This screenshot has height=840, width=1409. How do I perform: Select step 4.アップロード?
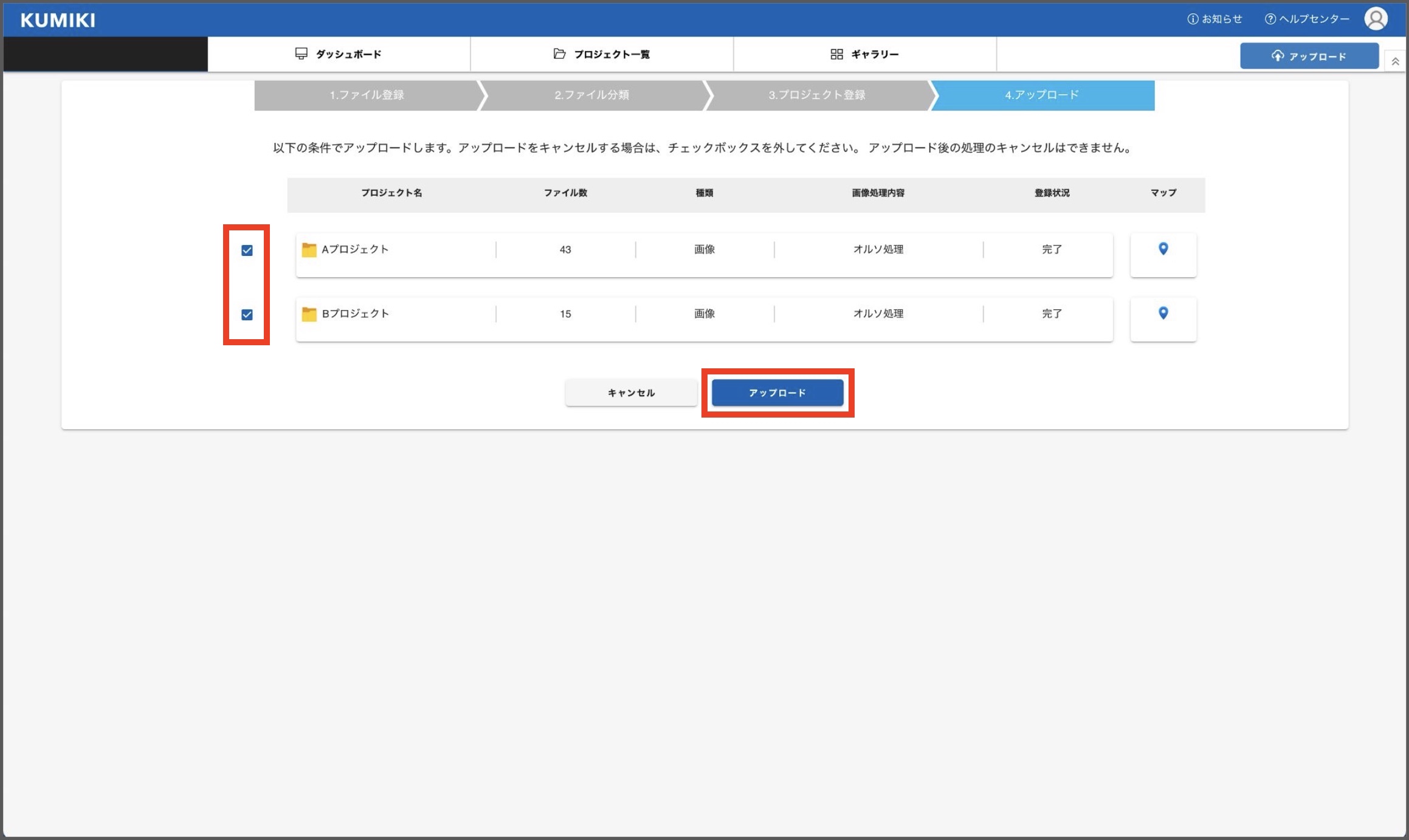coord(1042,95)
